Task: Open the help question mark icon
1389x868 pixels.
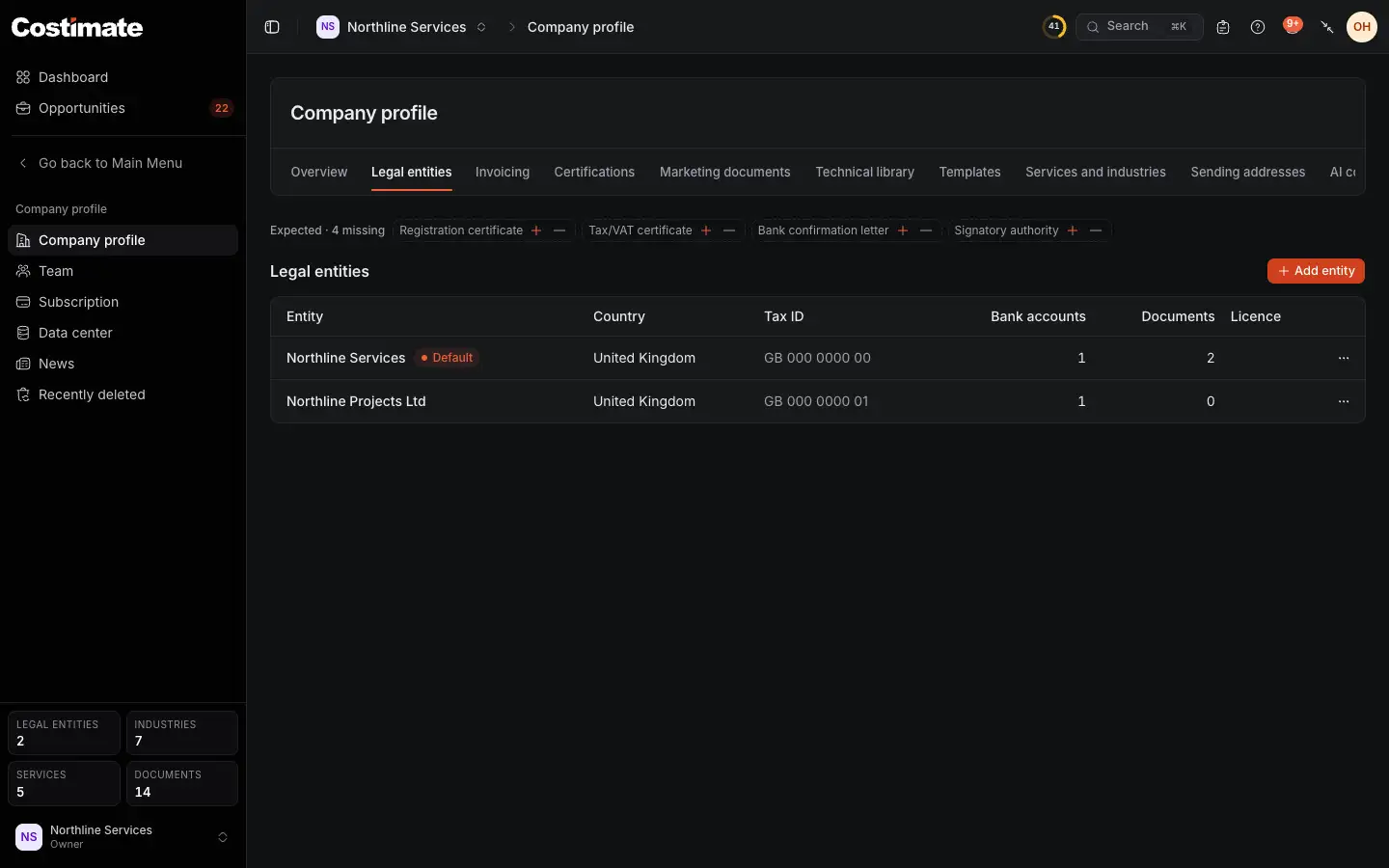Action: tap(1258, 27)
